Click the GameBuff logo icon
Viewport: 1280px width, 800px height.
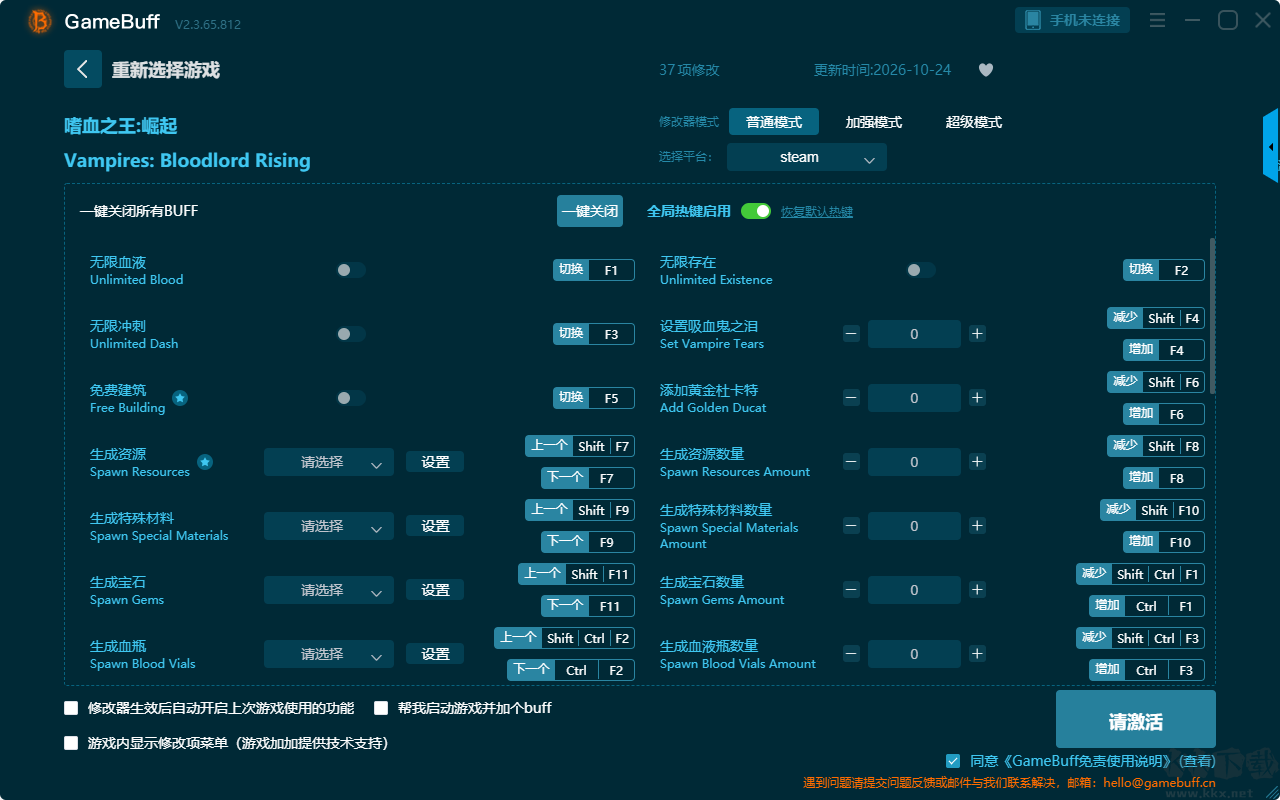click(x=40, y=21)
